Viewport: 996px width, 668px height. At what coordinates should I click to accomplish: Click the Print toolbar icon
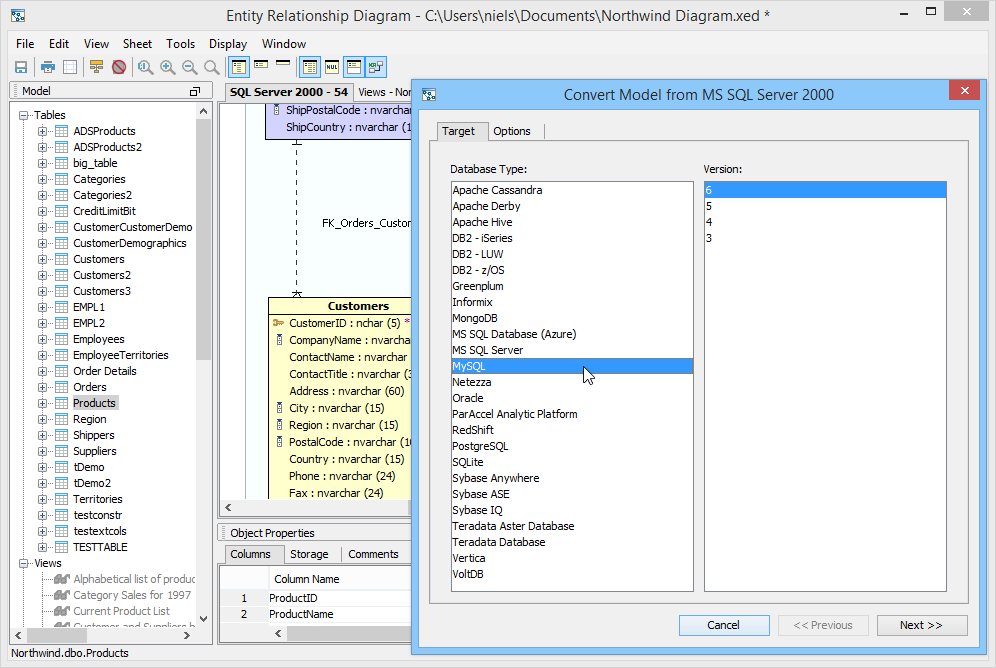coord(48,67)
